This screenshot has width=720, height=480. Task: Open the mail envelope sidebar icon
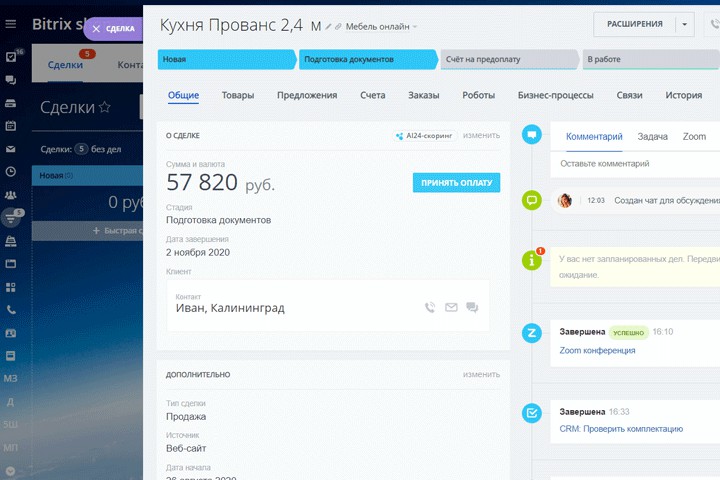11,149
